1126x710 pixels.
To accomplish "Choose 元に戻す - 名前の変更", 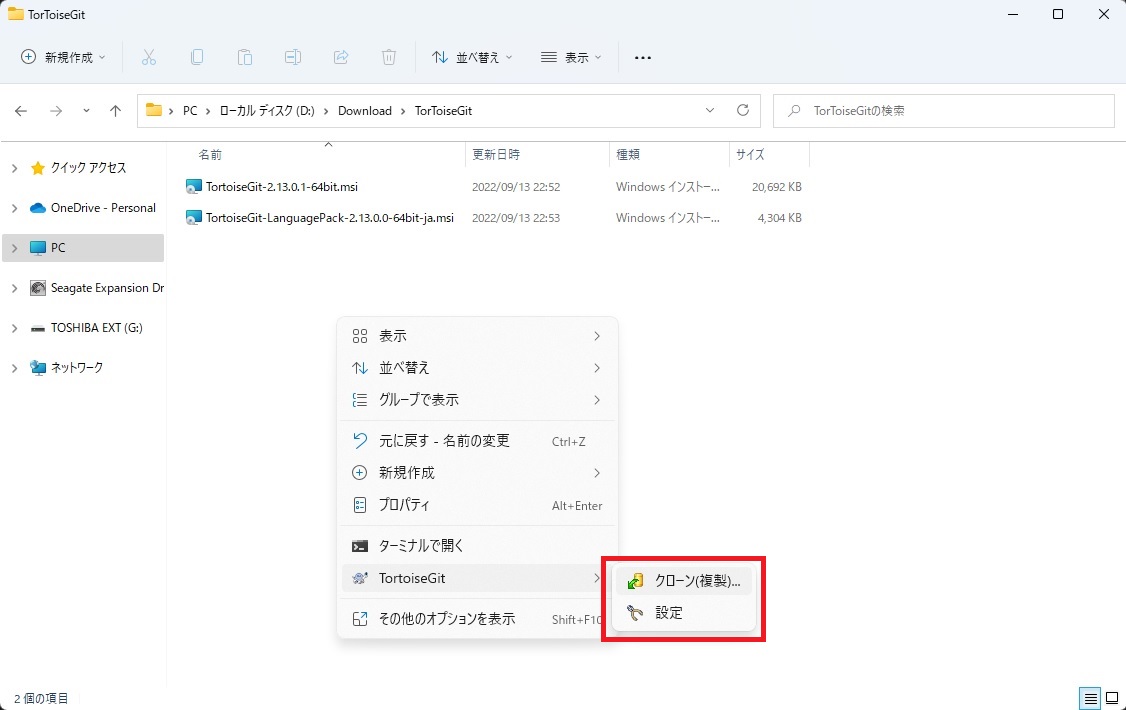I will (477, 441).
